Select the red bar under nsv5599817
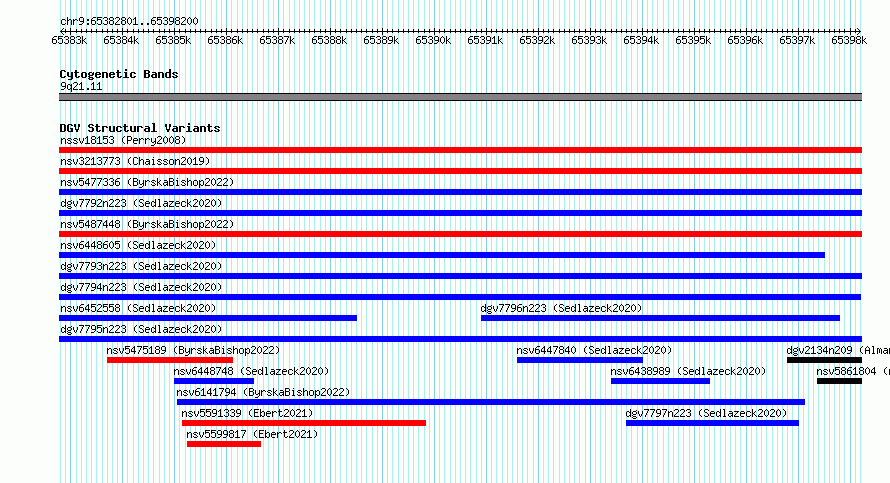Screen dimensions: 890x483 224,444
